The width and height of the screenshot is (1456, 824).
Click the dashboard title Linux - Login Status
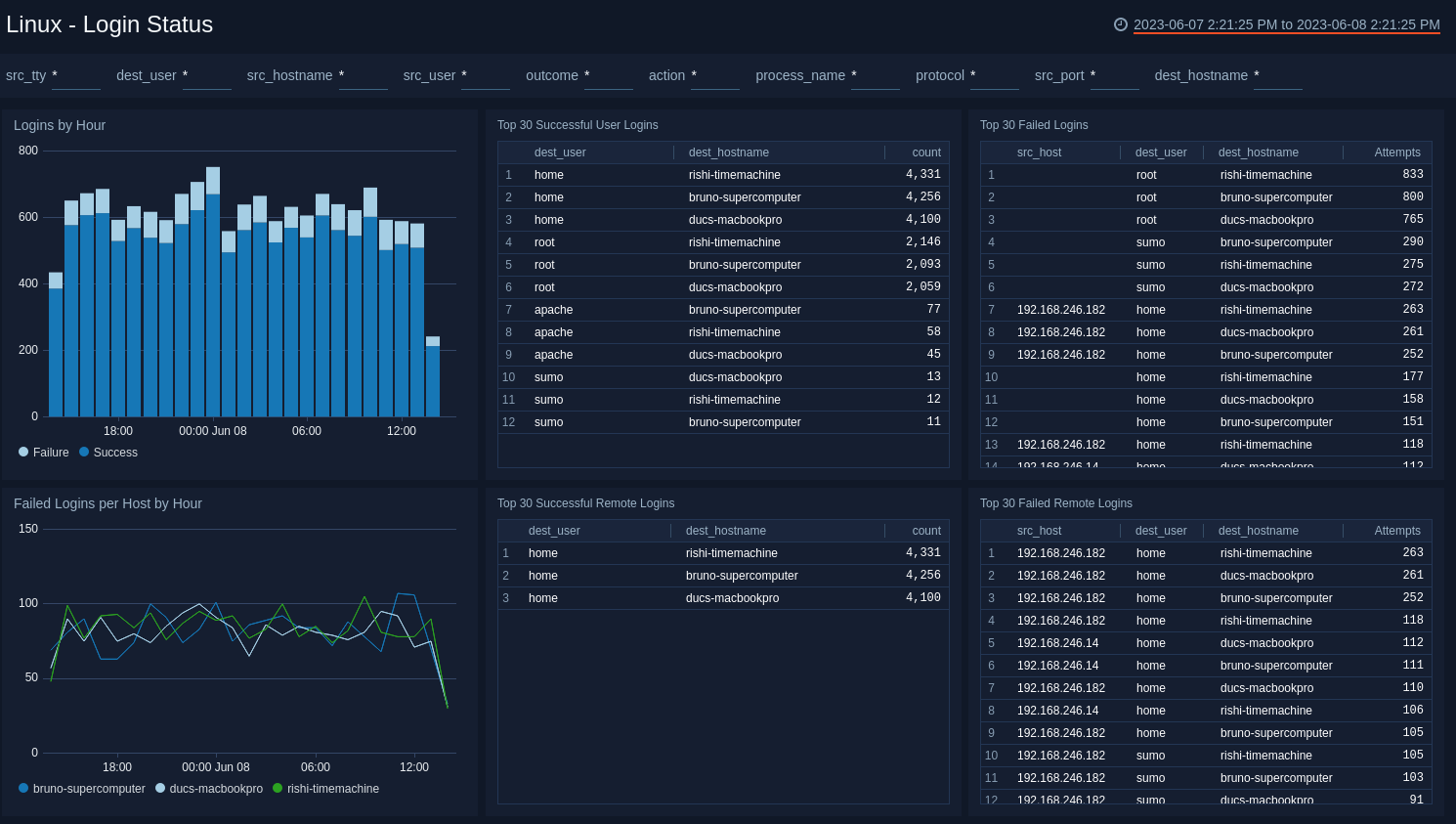tap(109, 24)
